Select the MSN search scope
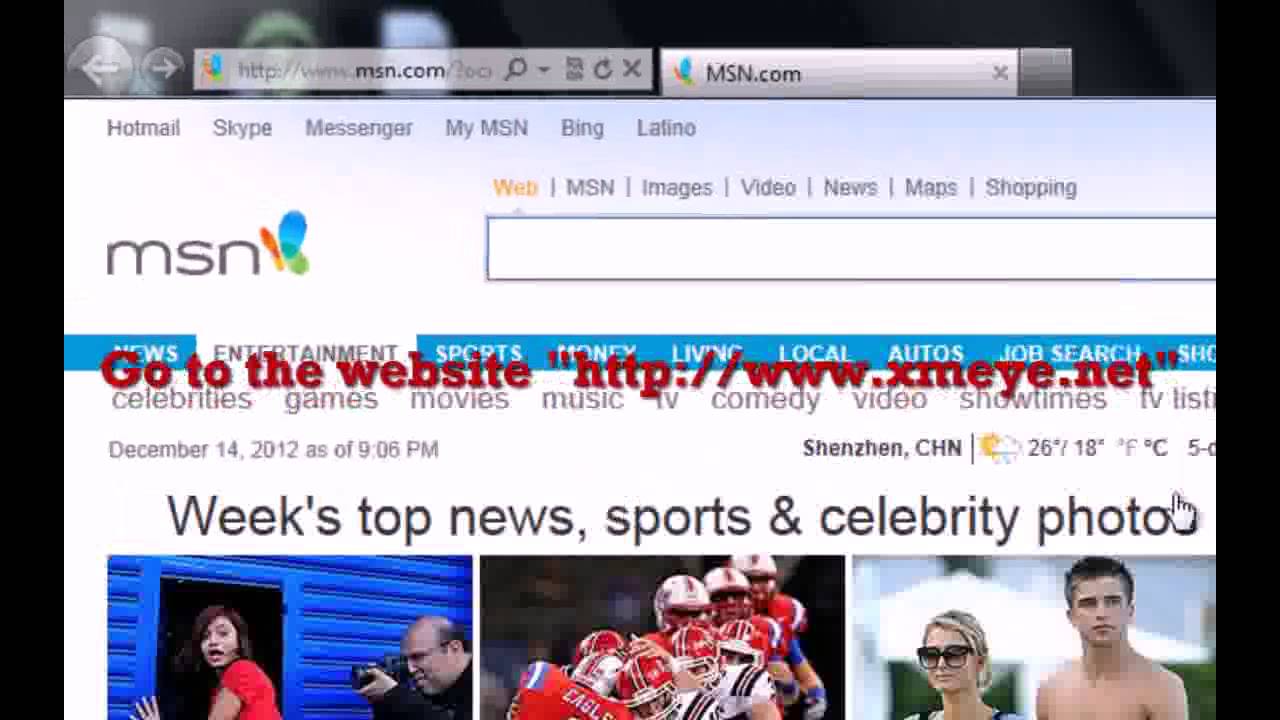This screenshot has width=1280, height=720. click(x=590, y=188)
